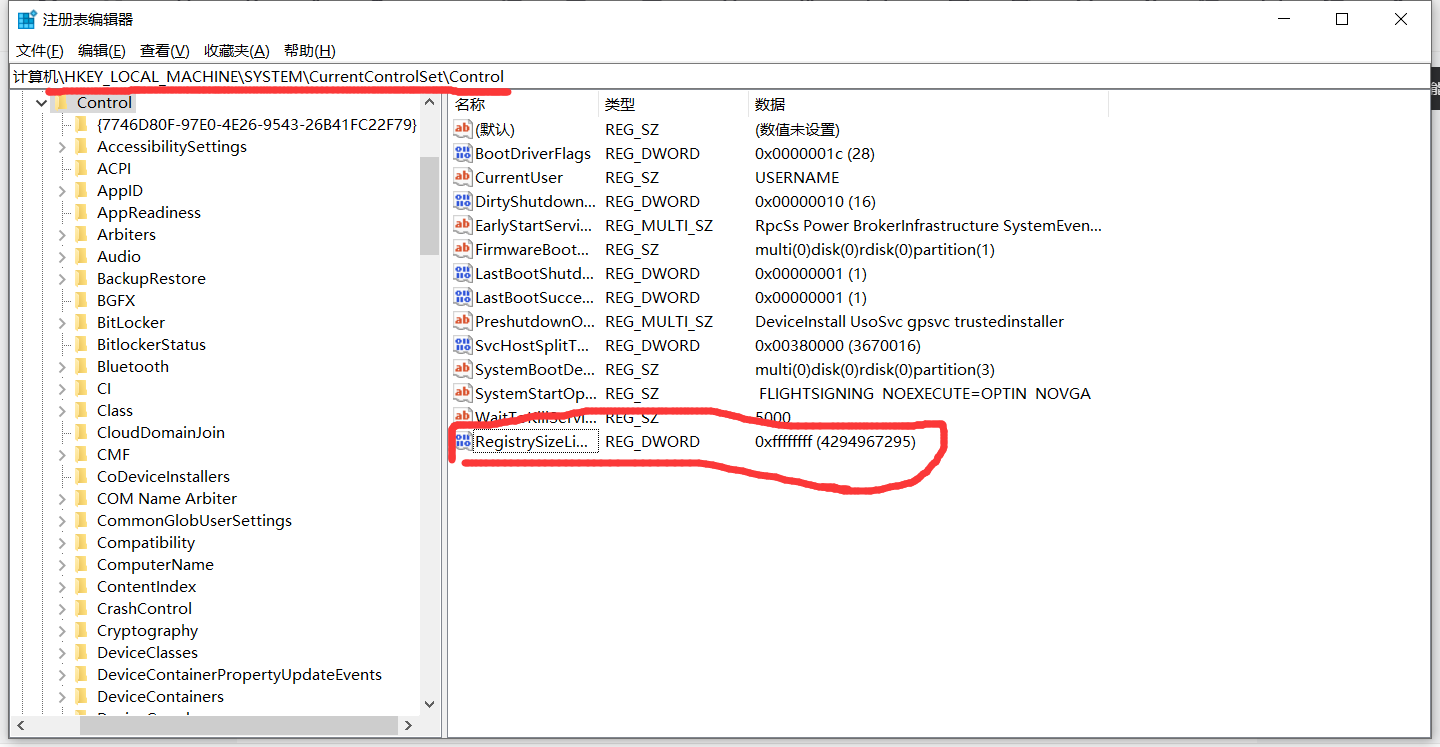Click the ab icon next to (默认) value
This screenshot has width=1440, height=747.
pyautogui.click(x=463, y=129)
